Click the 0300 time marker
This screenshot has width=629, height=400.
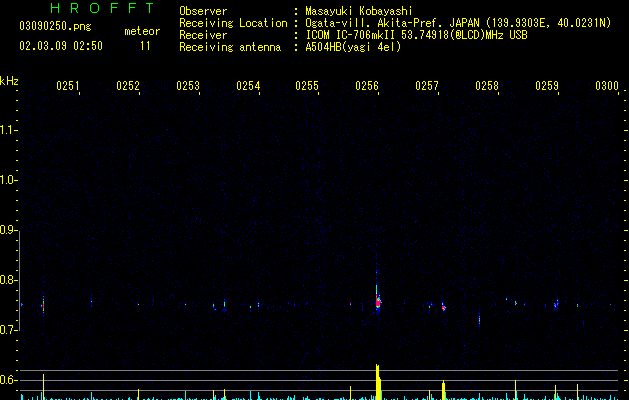(x=607, y=85)
